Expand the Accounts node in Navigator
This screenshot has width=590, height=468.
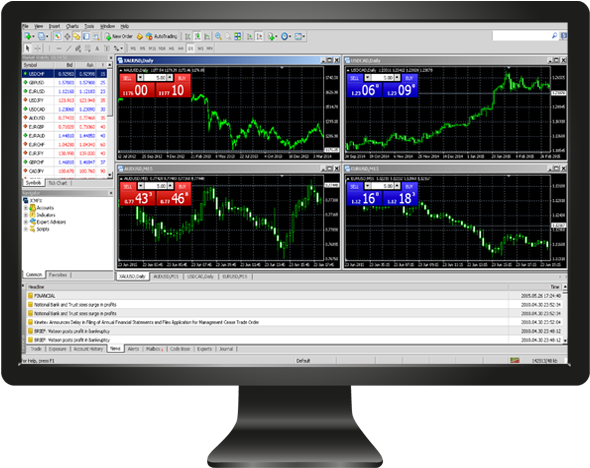[x=26, y=208]
